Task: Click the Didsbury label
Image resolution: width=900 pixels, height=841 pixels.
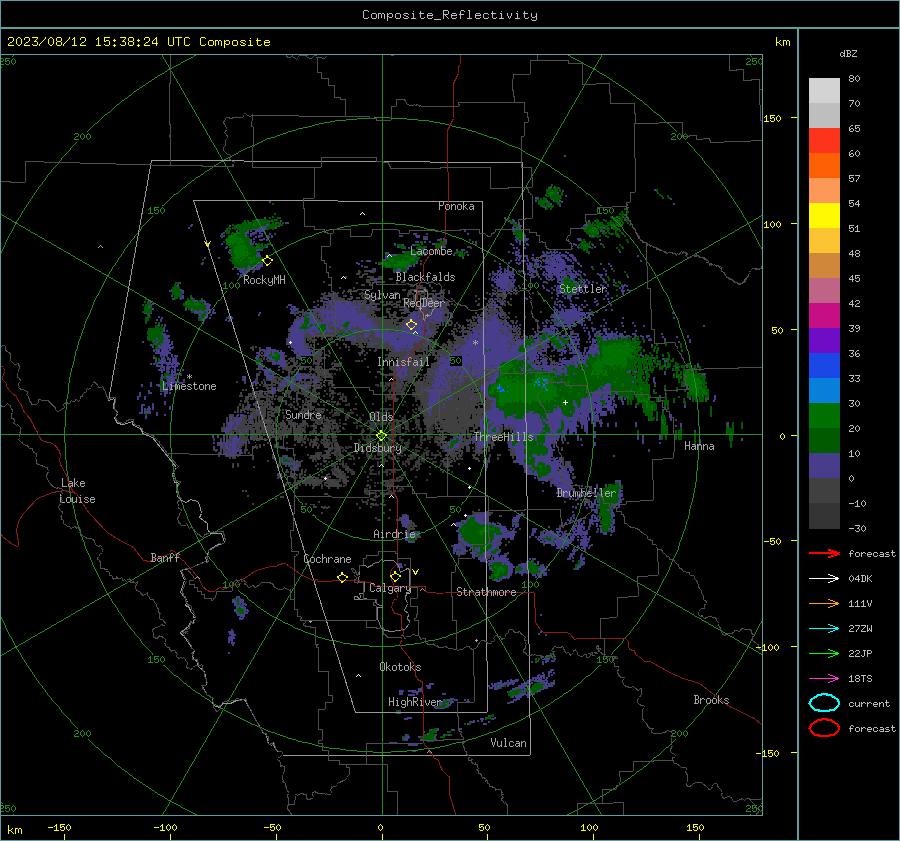Action: (x=378, y=448)
